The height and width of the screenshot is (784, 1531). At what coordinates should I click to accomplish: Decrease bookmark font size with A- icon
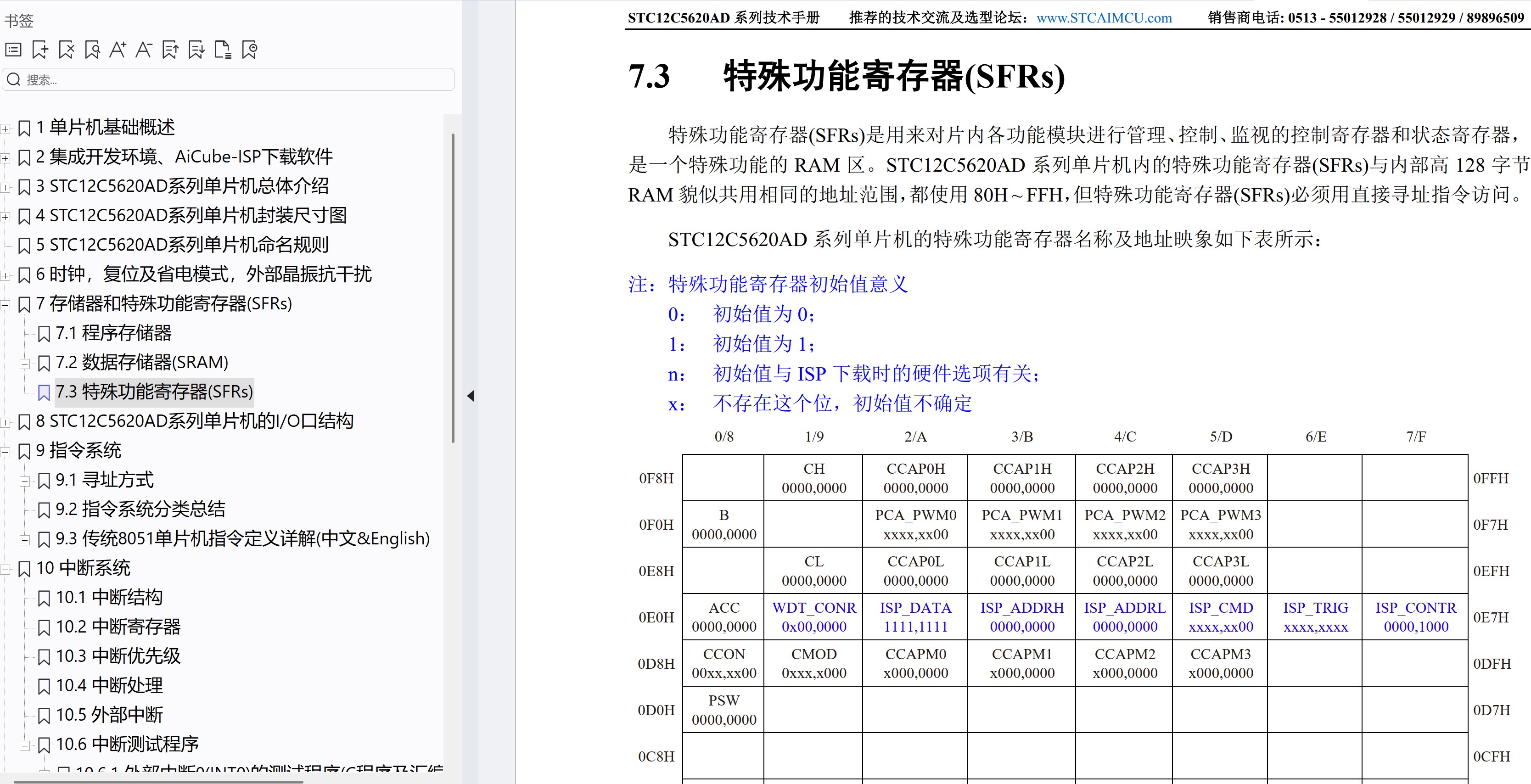tap(144, 50)
